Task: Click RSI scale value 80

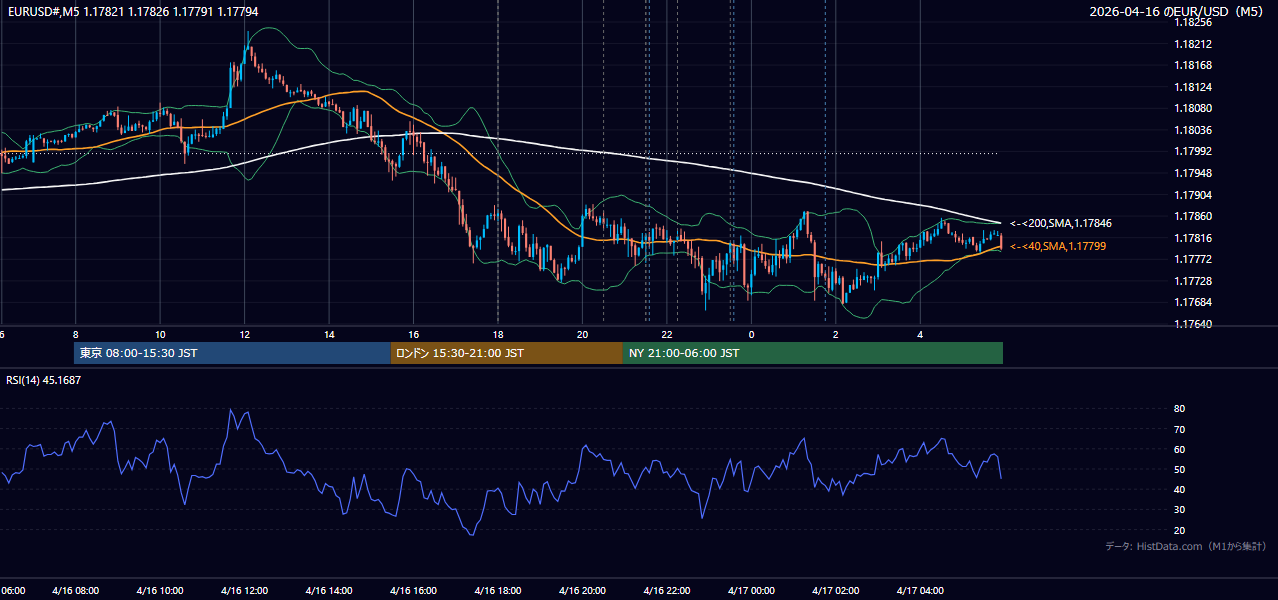Action: [x=1179, y=409]
